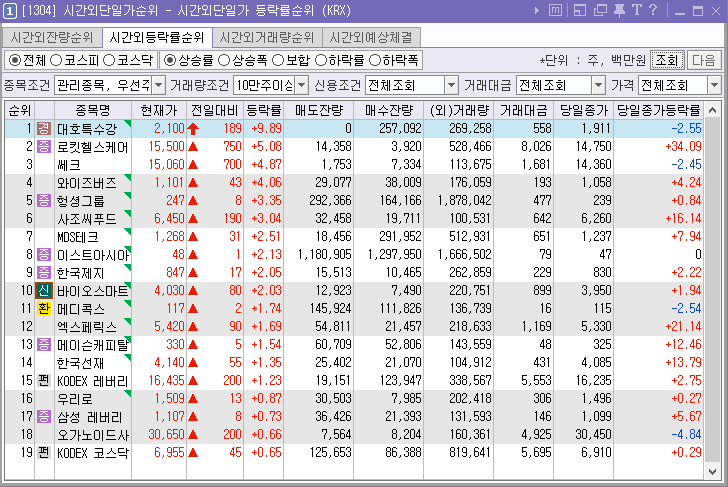Click the 1,878,042 volume cell
This screenshot has width=728, height=487.
[464, 201]
